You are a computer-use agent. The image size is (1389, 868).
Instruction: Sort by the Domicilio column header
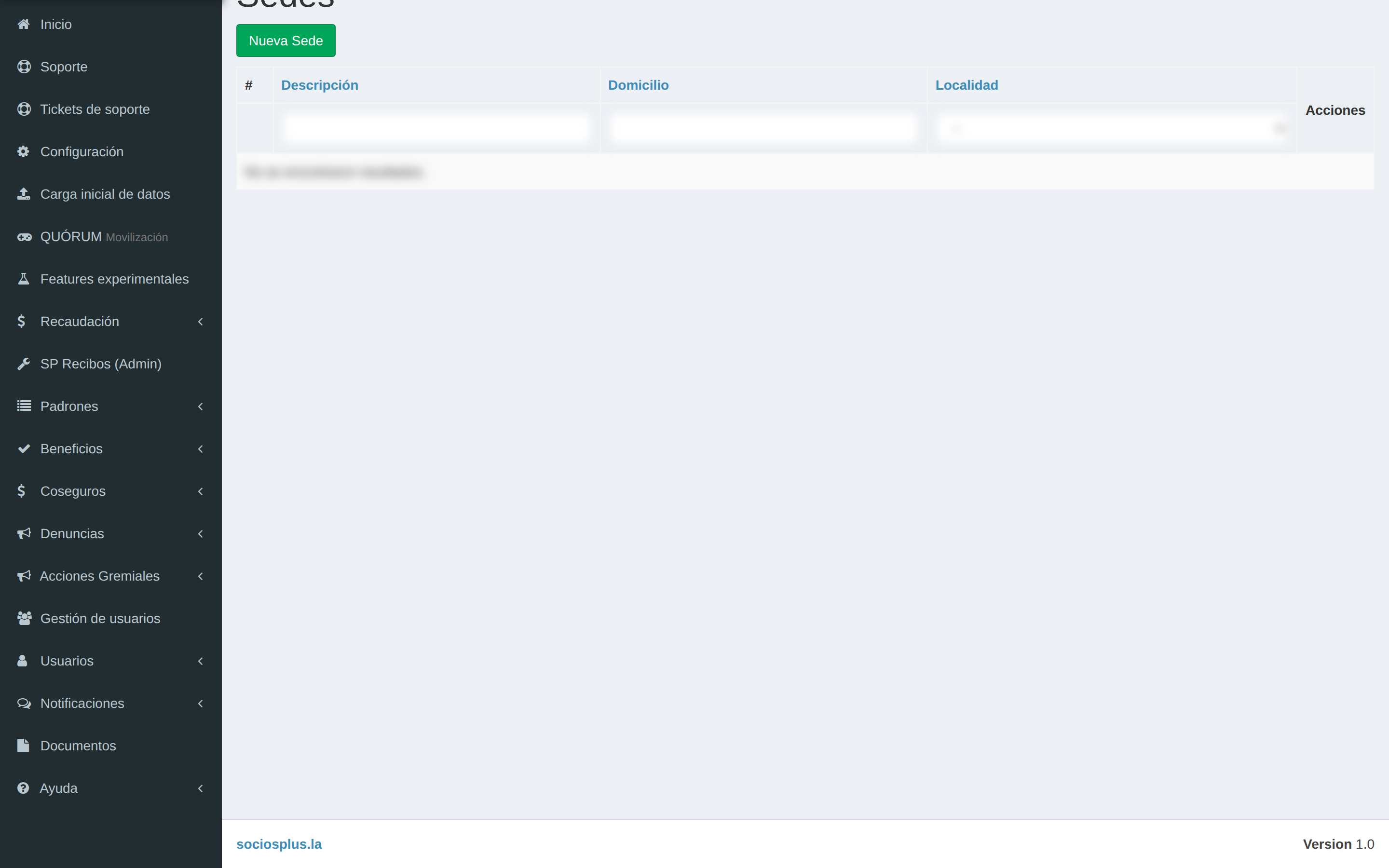click(x=638, y=85)
